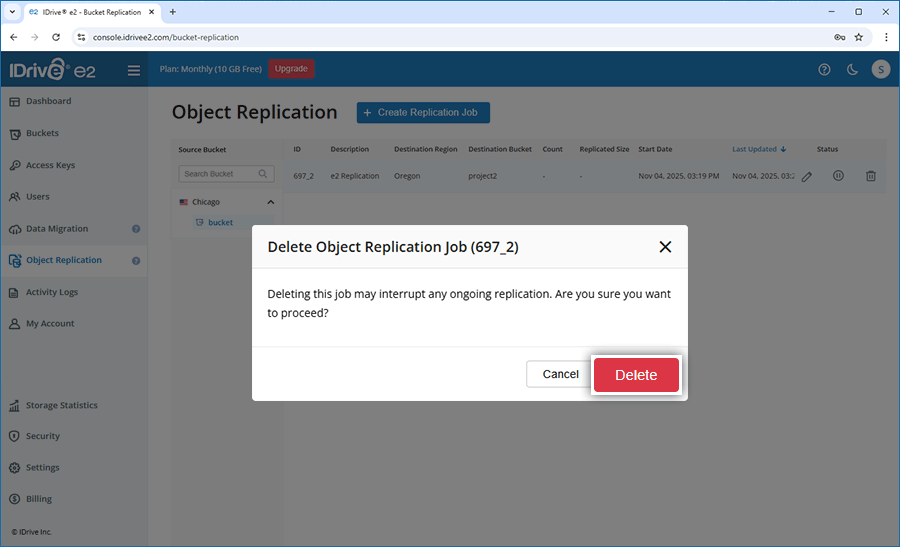This screenshot has height=547, width=900.
Task: Click Data Migration info icon
Action: [136, 229]
